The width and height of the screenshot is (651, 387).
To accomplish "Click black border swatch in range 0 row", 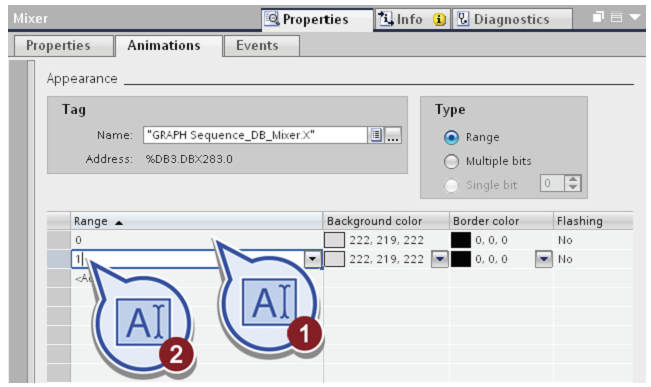I will 461,240.
